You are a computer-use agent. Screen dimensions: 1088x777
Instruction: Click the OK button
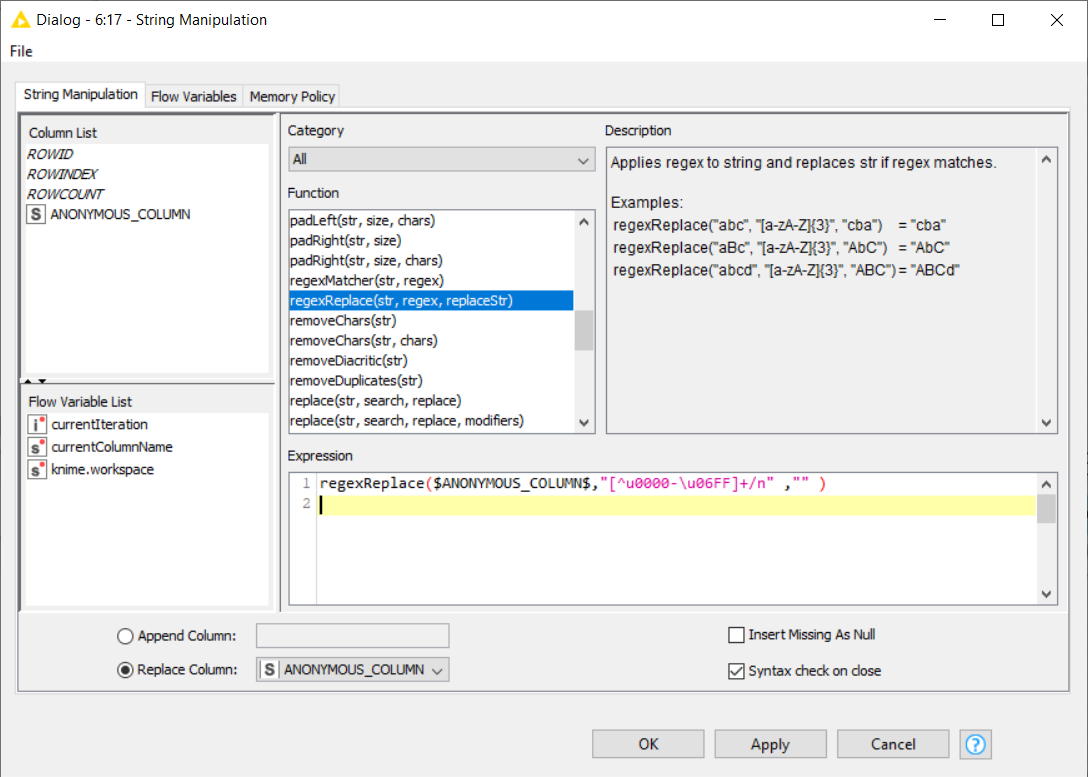click(647, 743)
